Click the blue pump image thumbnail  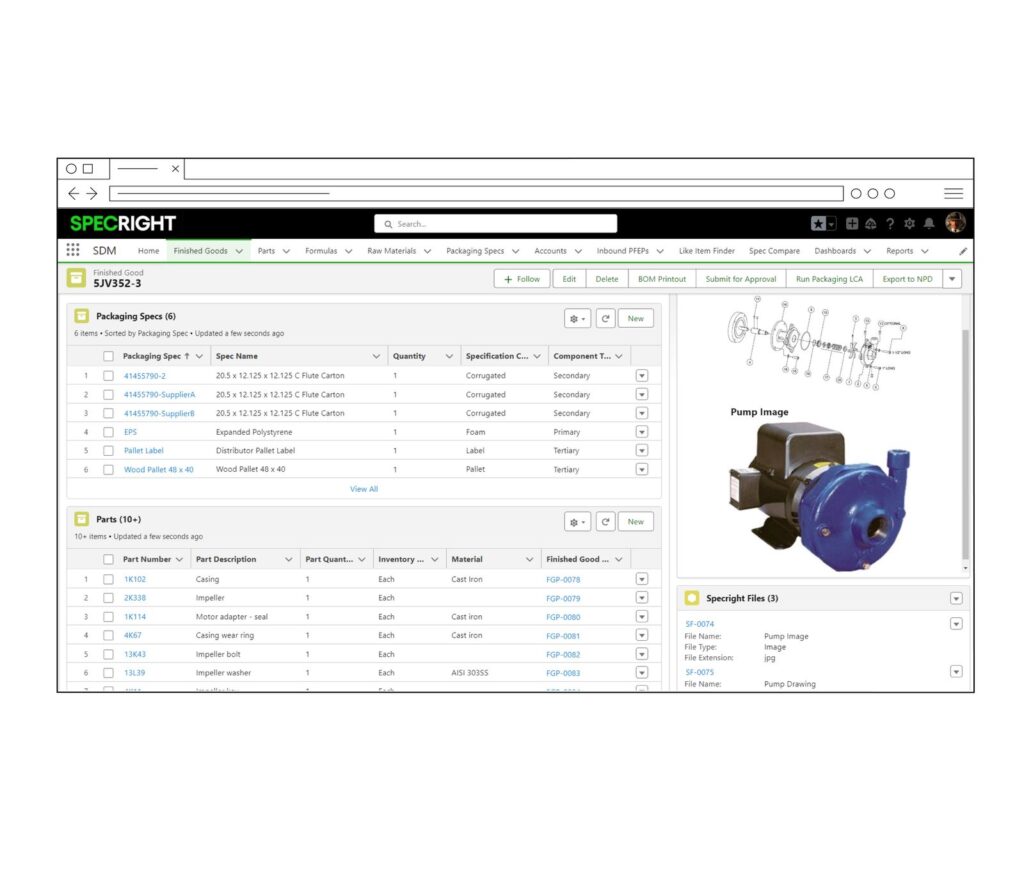click(820, 495)
